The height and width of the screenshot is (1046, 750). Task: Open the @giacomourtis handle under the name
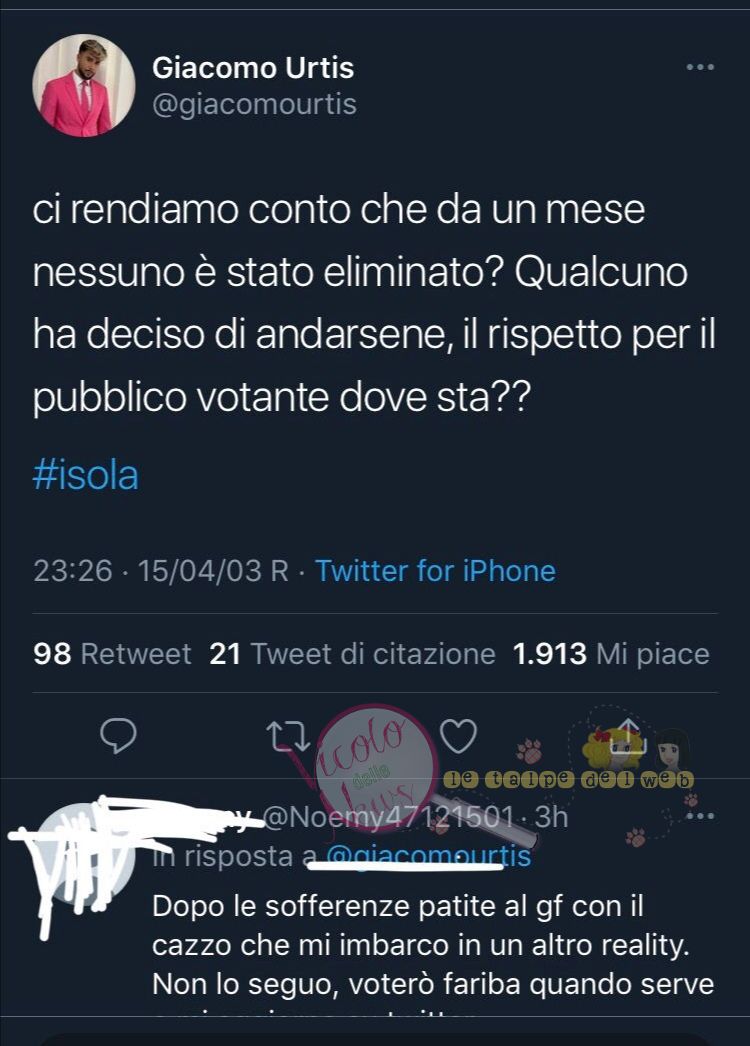[x=254, y=104]
